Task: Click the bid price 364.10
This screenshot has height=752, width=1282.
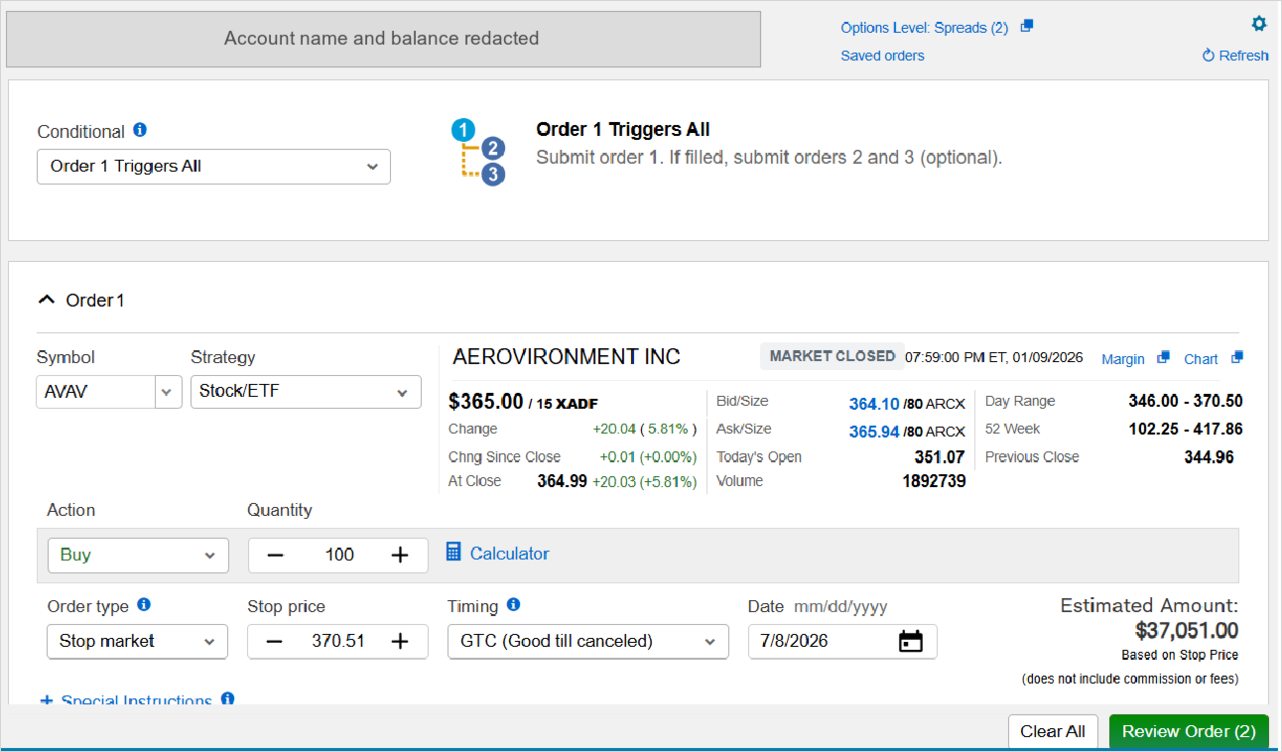Action: (x=874, y=404)
